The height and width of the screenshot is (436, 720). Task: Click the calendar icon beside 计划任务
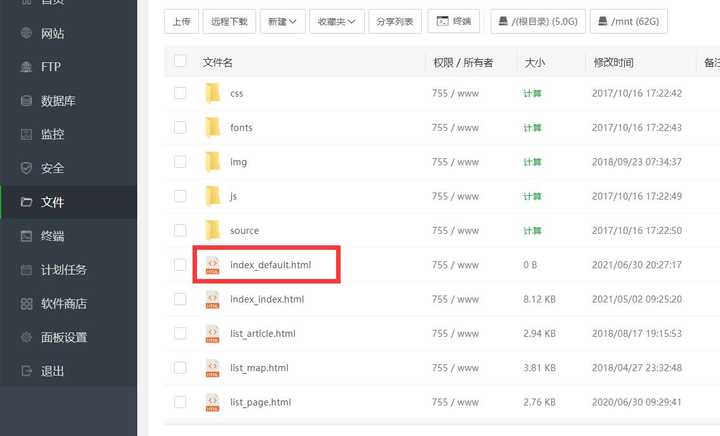[27, 270]
